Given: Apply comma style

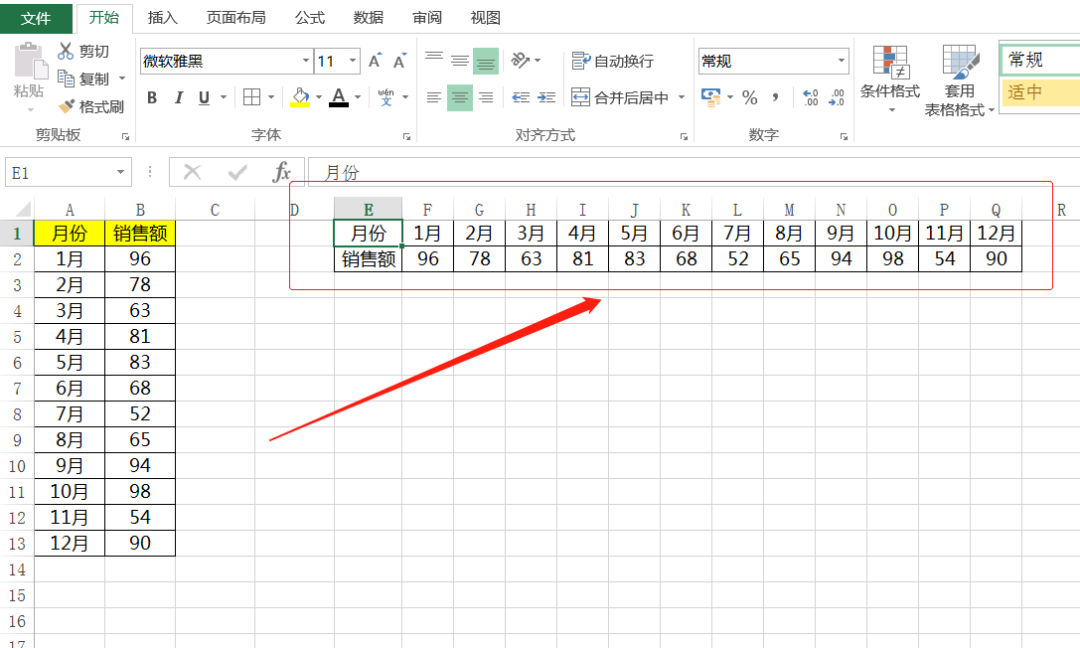Looking at the screenshot, I should click(776, 97).
